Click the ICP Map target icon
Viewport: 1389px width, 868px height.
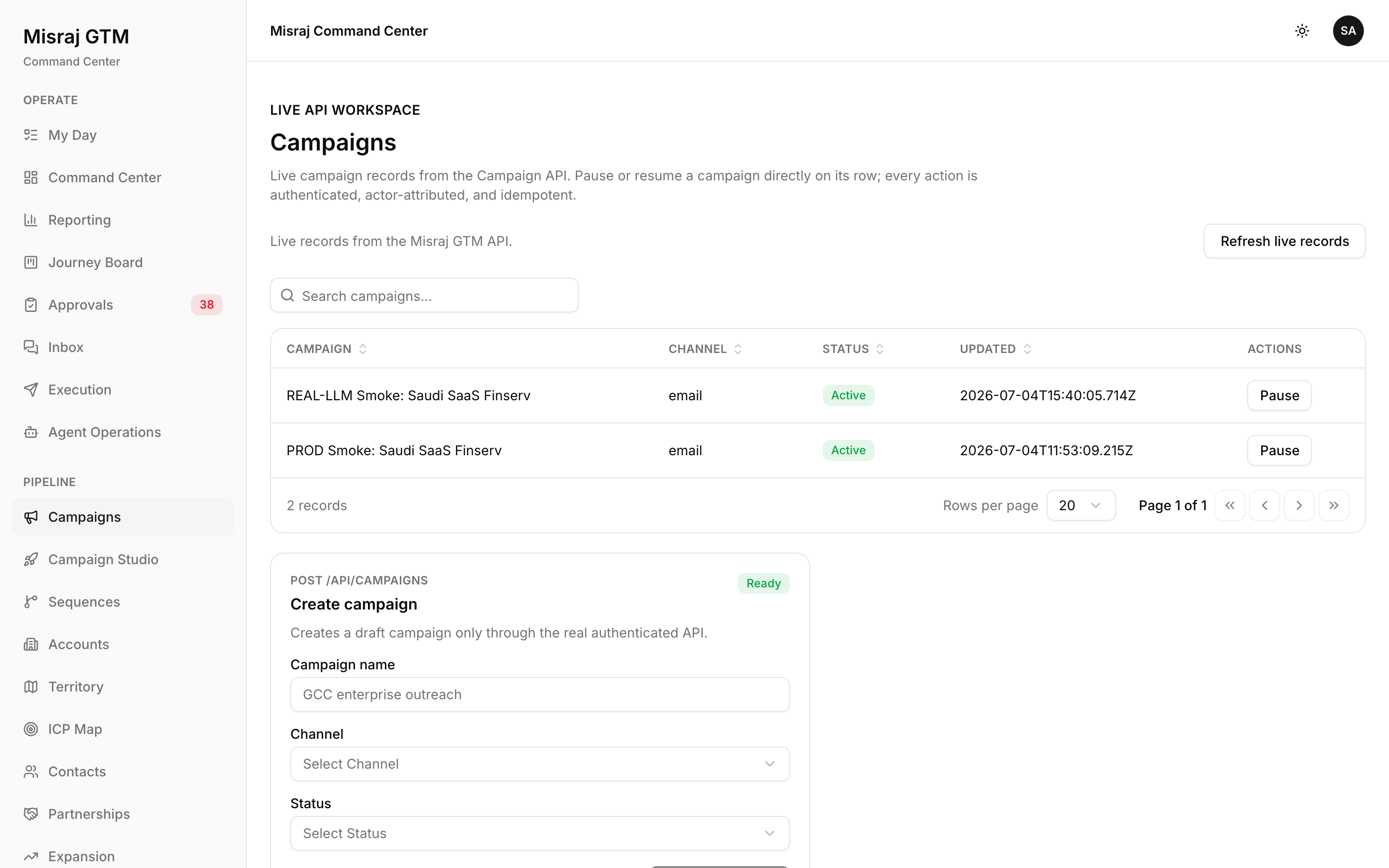point(31,729)
